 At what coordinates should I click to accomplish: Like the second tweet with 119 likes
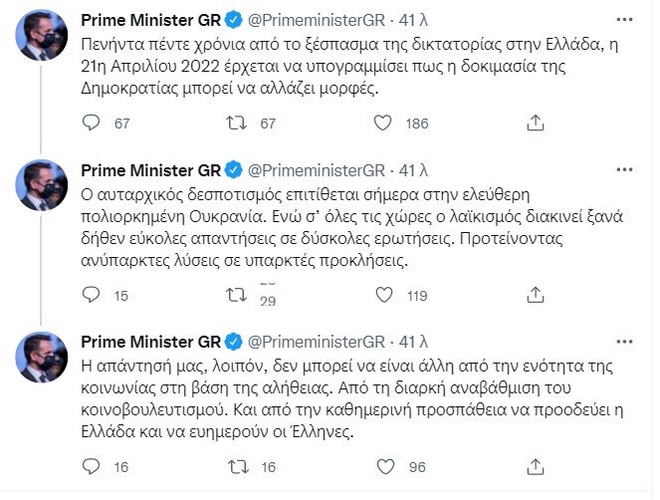pyautogui.click(x=383, y=296)
